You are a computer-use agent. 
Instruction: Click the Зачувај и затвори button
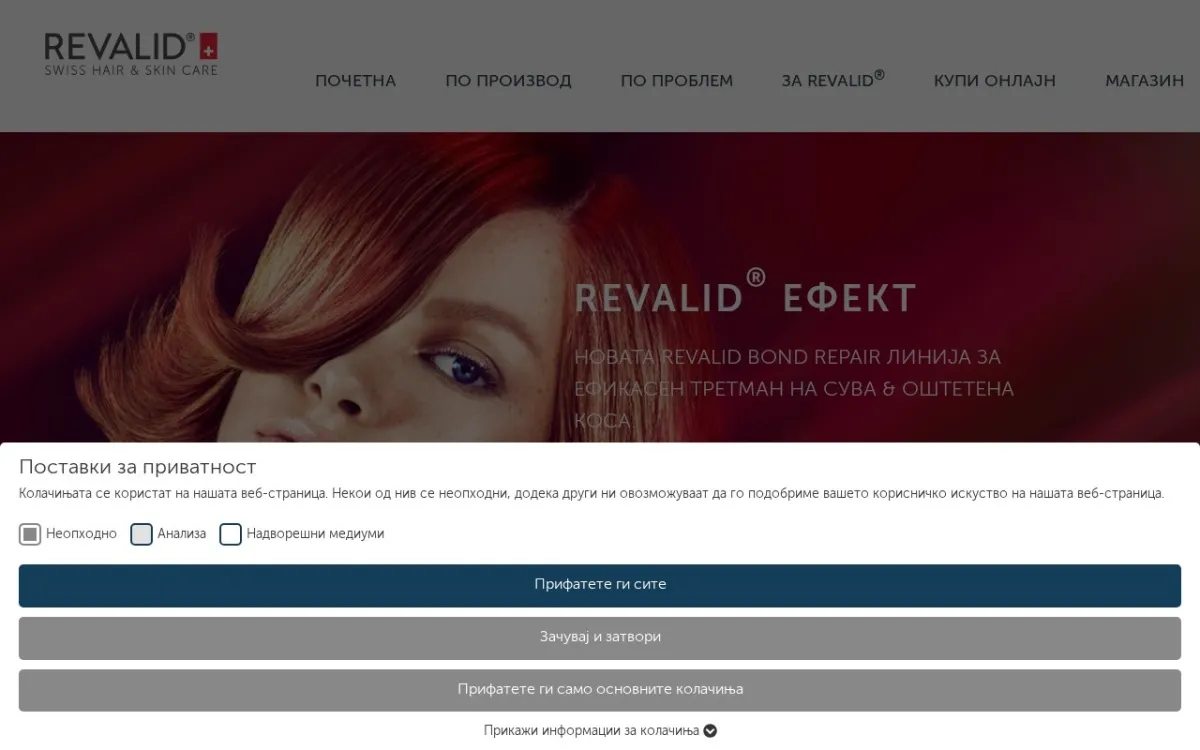coord(600,637)
